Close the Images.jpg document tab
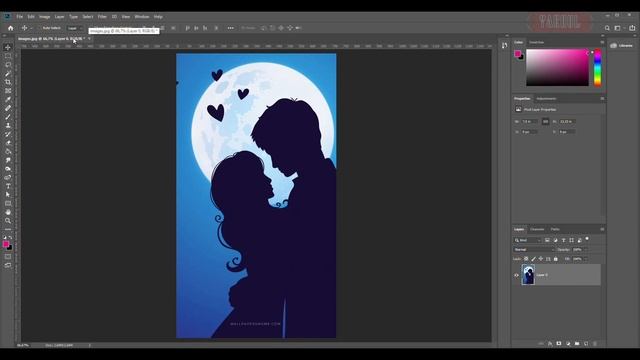The image size is (640, 360). click(89, 39)
